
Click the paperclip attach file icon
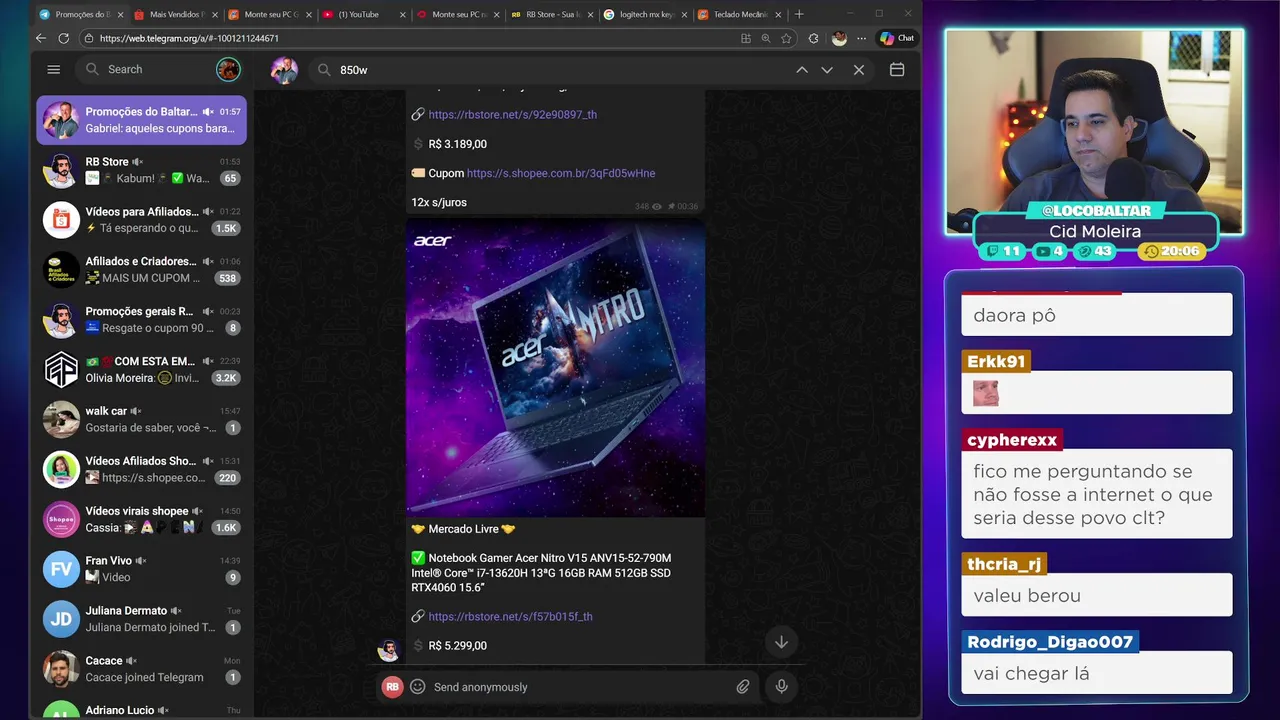pyautogui.click(x=743, y=687)
